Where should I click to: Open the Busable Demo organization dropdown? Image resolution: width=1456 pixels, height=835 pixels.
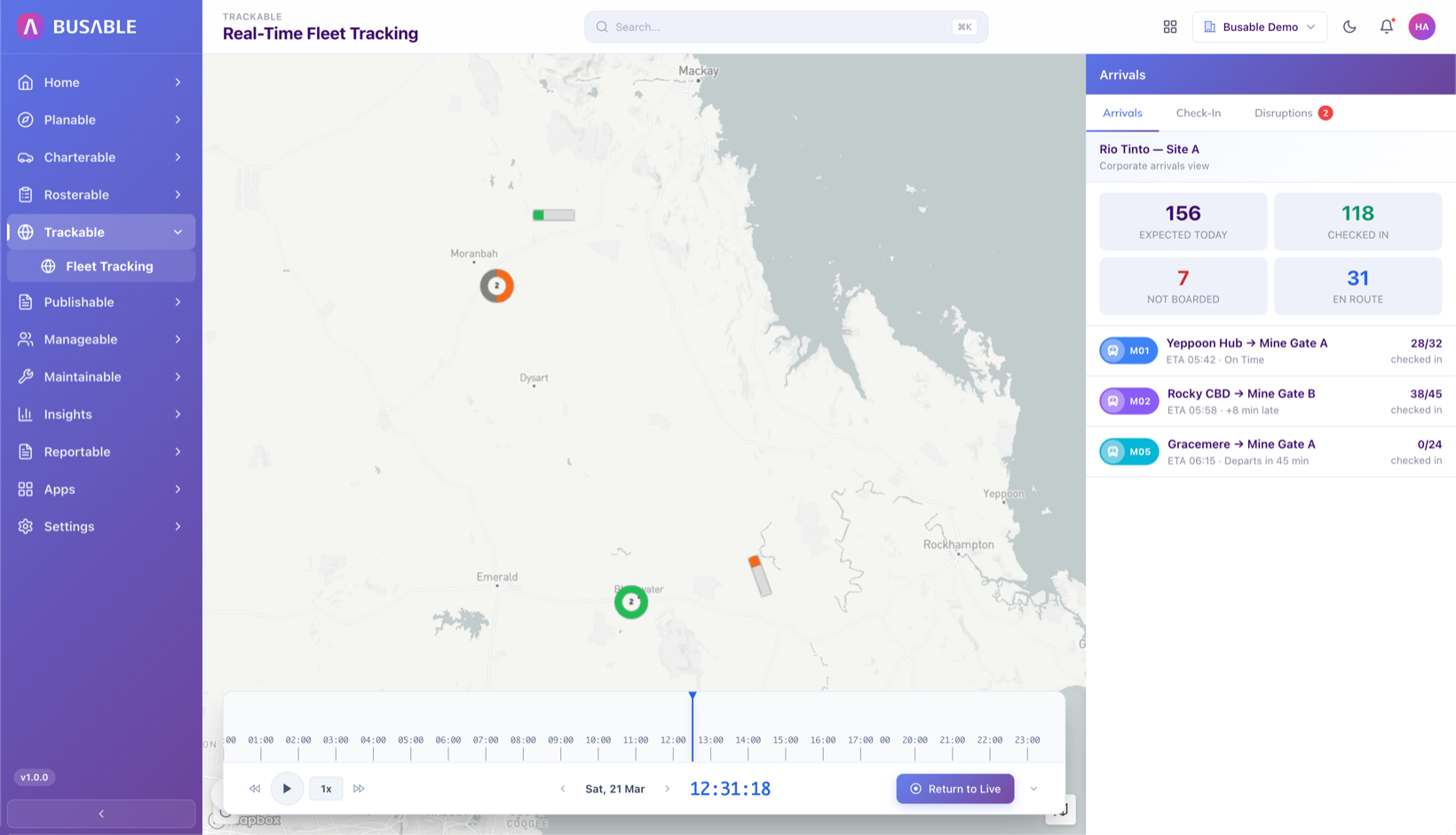1260,27
